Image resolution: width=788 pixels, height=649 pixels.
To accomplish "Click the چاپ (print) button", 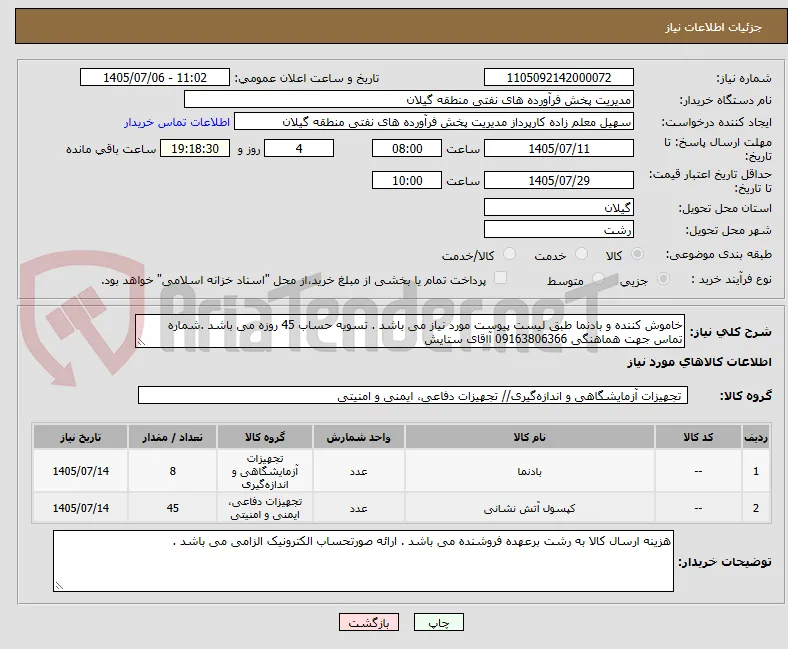I will pyautogui.click(x=438, y=622).
